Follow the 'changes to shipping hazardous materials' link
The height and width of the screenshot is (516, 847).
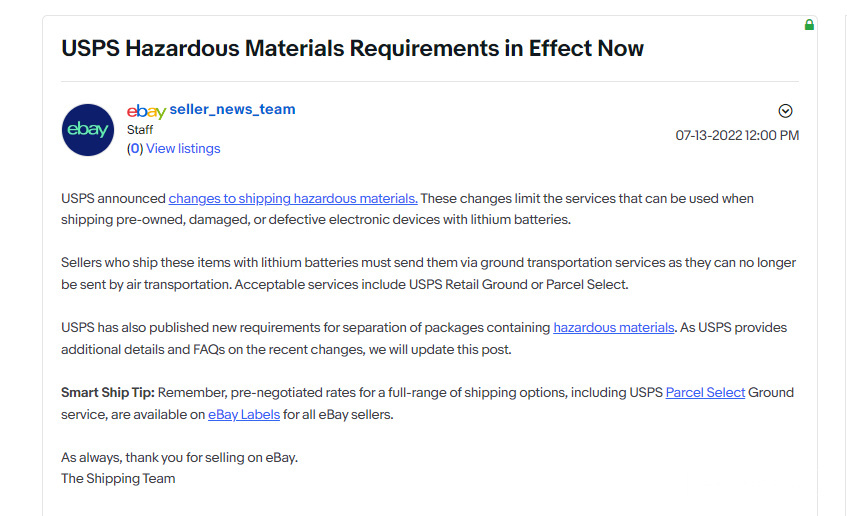click(293, 198)
